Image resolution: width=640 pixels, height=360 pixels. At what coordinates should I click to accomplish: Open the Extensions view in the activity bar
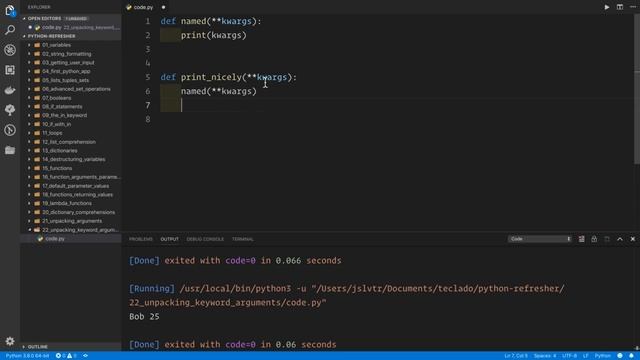tap(10, 70)
